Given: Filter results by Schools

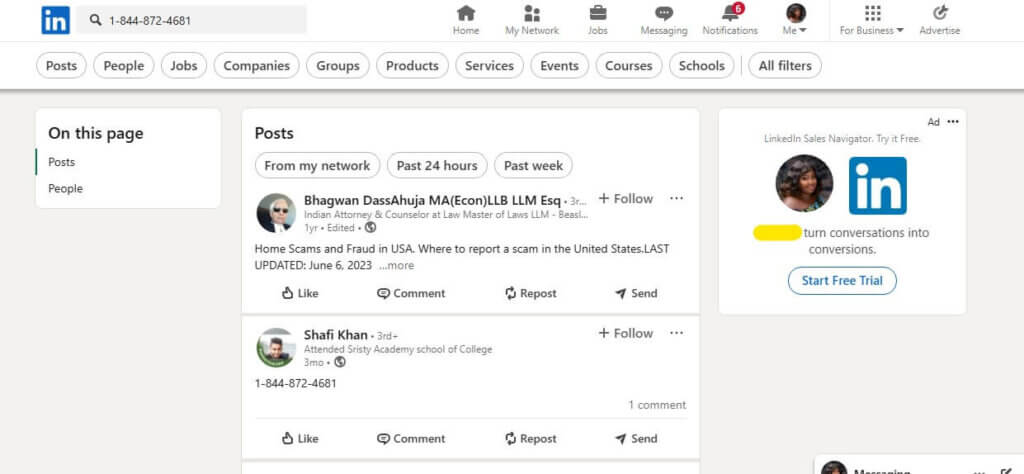Looking at the screenshot, I should tap(701, 65).
